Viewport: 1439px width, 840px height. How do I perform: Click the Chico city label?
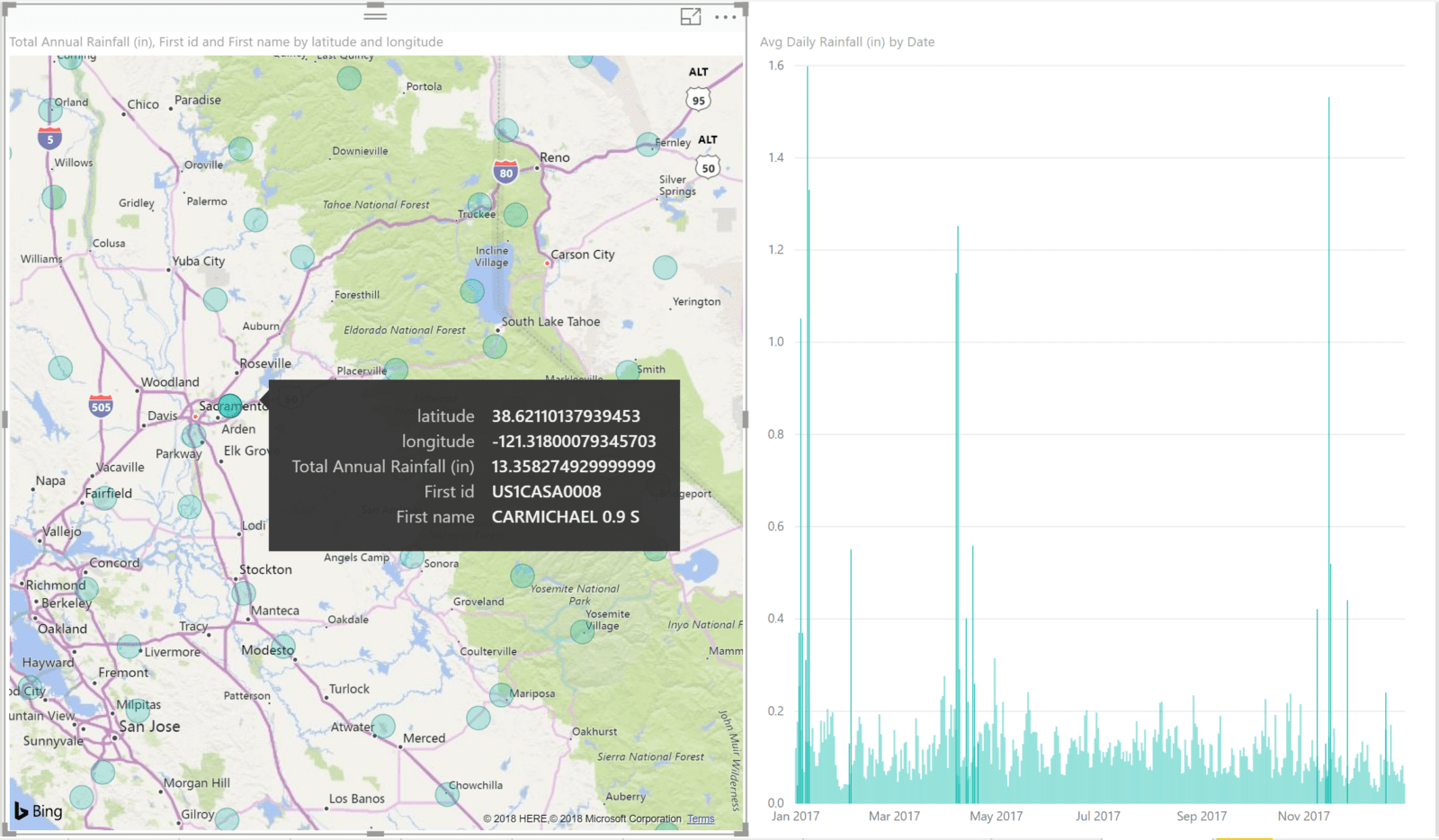(x=143, y=104)
